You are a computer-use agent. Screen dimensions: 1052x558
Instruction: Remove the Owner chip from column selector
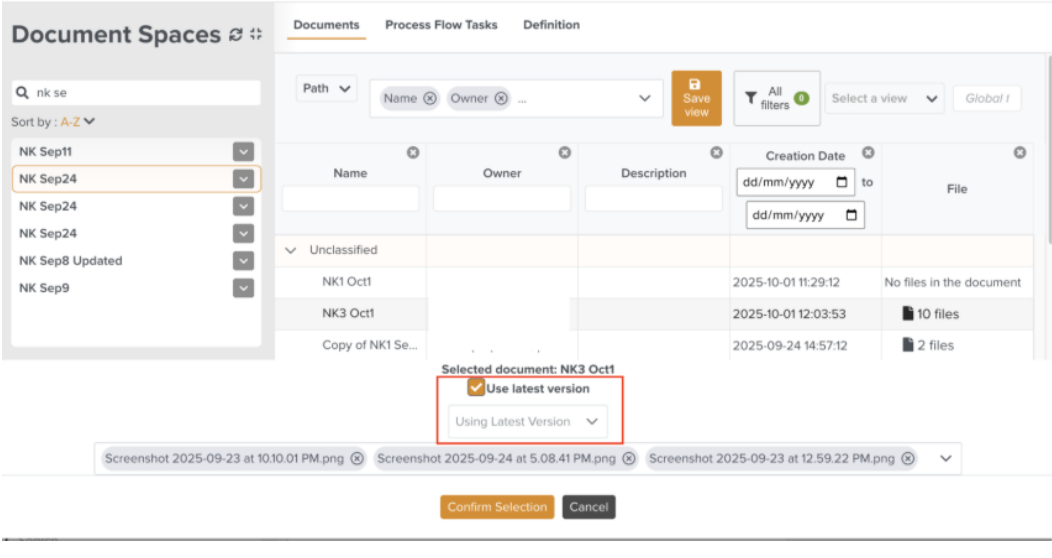[501, 98]
